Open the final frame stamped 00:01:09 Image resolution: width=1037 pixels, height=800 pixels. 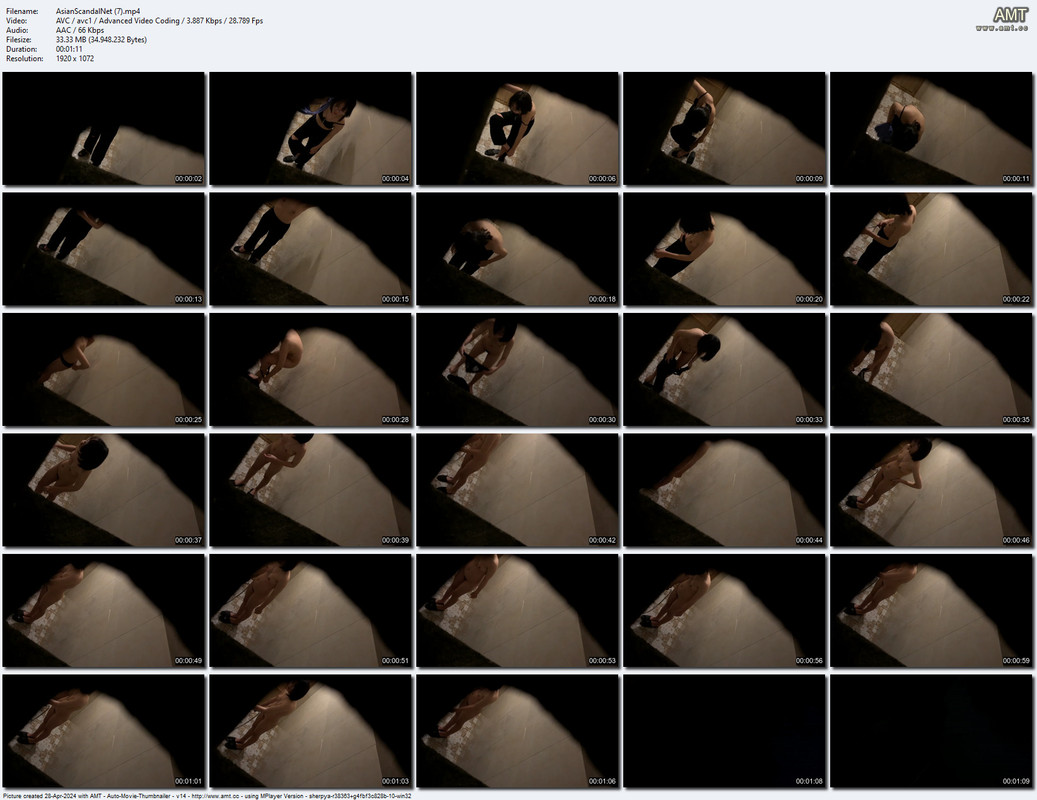(x=931, y=731)
